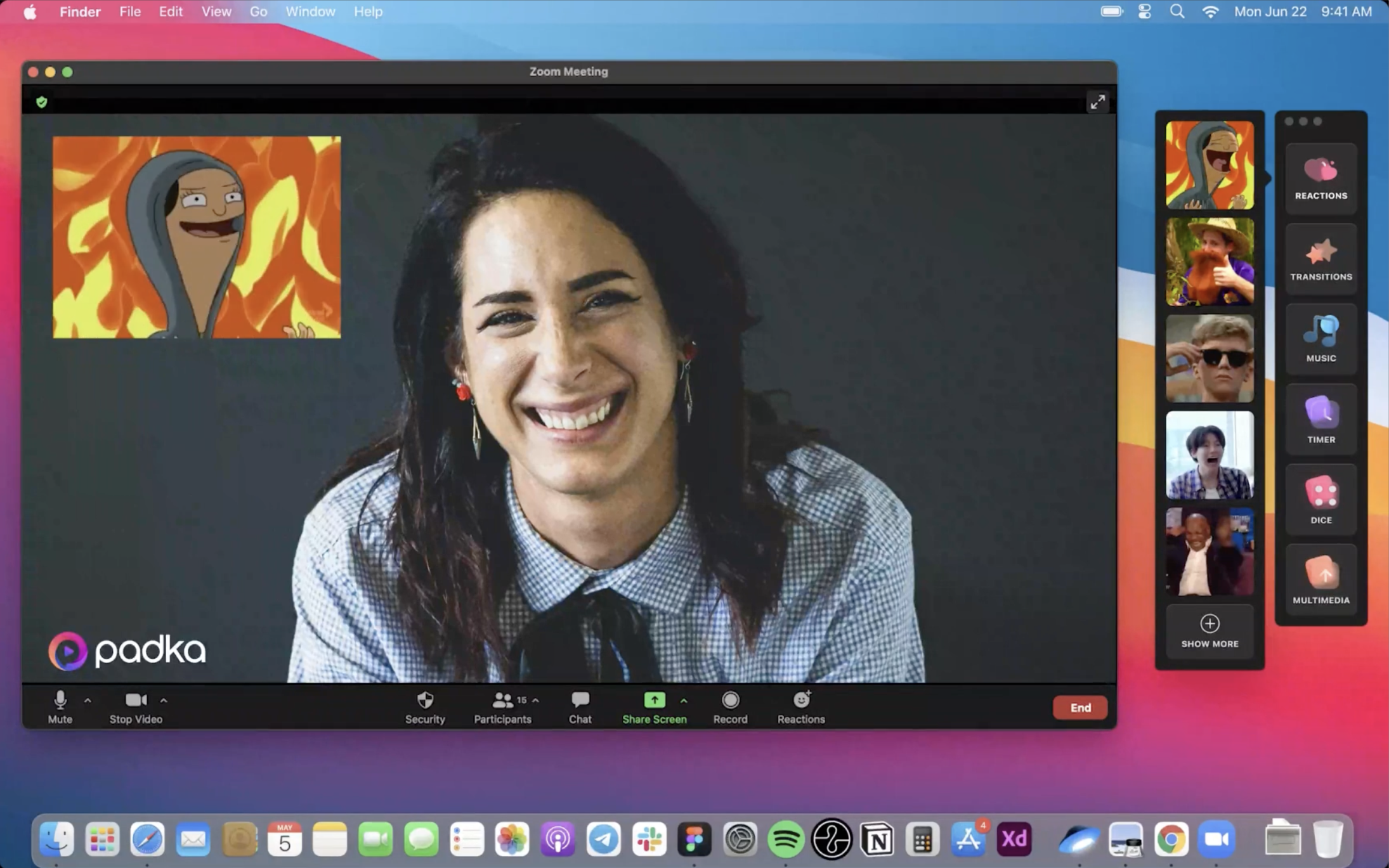The image size is (1389, 868).
Task: Open the Reactions panel in the sidebar
Action: tap(1321, 179)
